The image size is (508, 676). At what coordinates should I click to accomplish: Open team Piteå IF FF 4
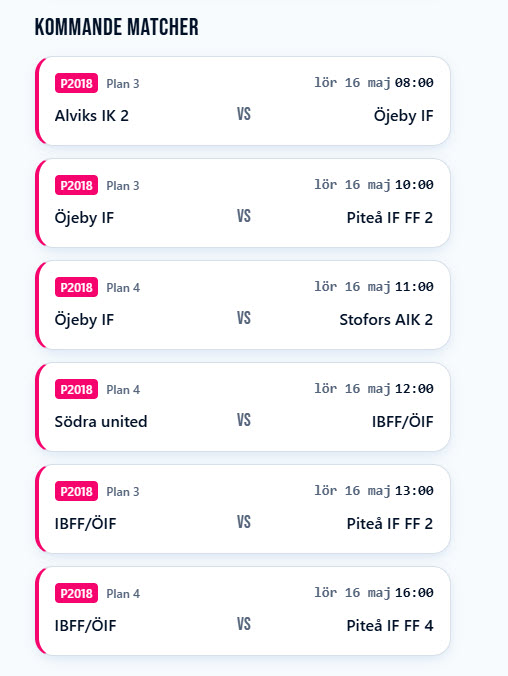390,625
